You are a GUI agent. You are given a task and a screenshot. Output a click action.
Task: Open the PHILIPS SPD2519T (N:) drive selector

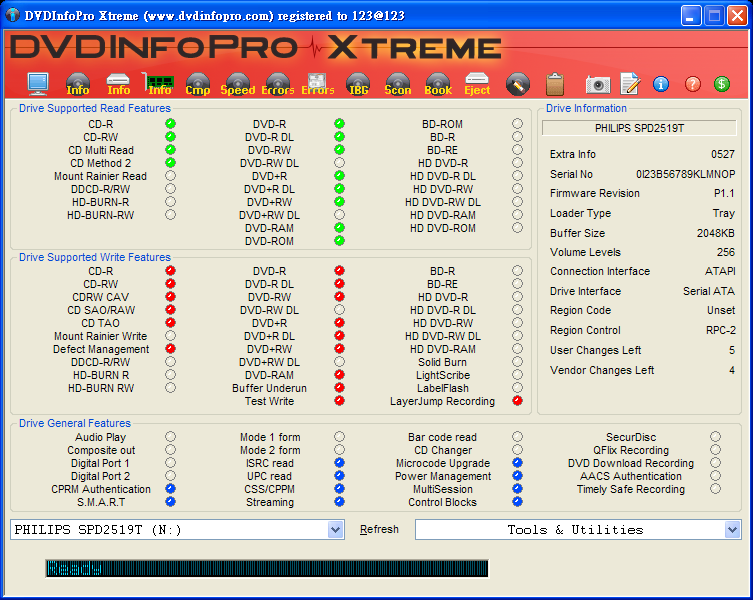click(177, 529)
